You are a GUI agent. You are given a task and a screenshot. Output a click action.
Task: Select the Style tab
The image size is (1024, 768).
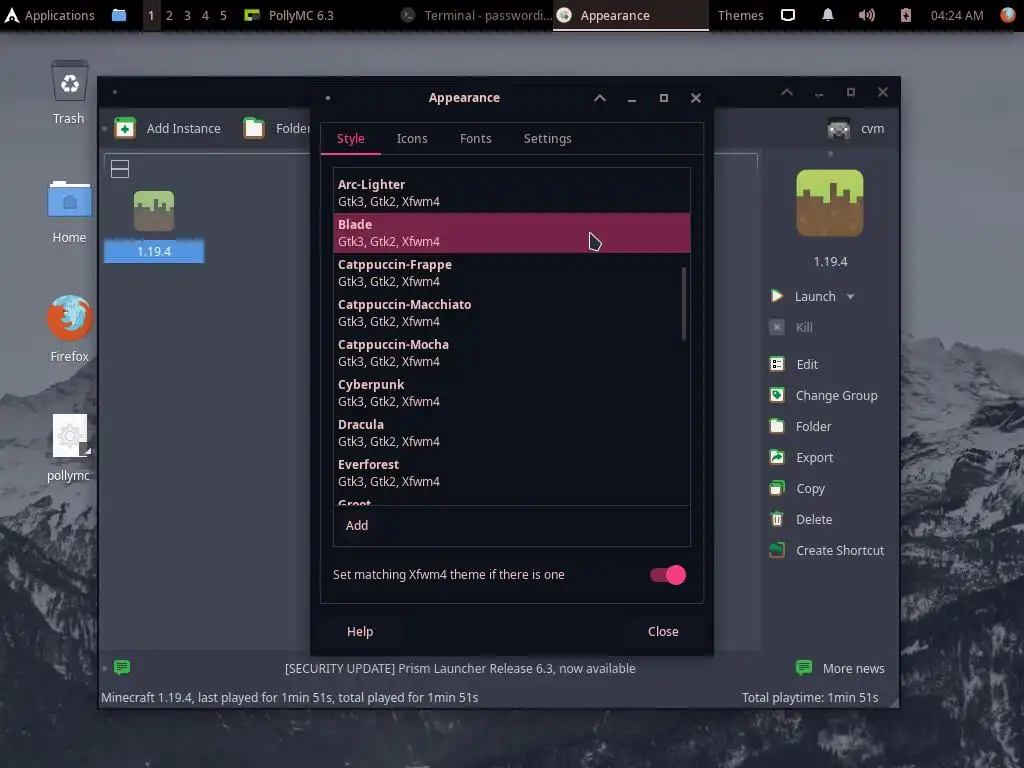(351, 138)
